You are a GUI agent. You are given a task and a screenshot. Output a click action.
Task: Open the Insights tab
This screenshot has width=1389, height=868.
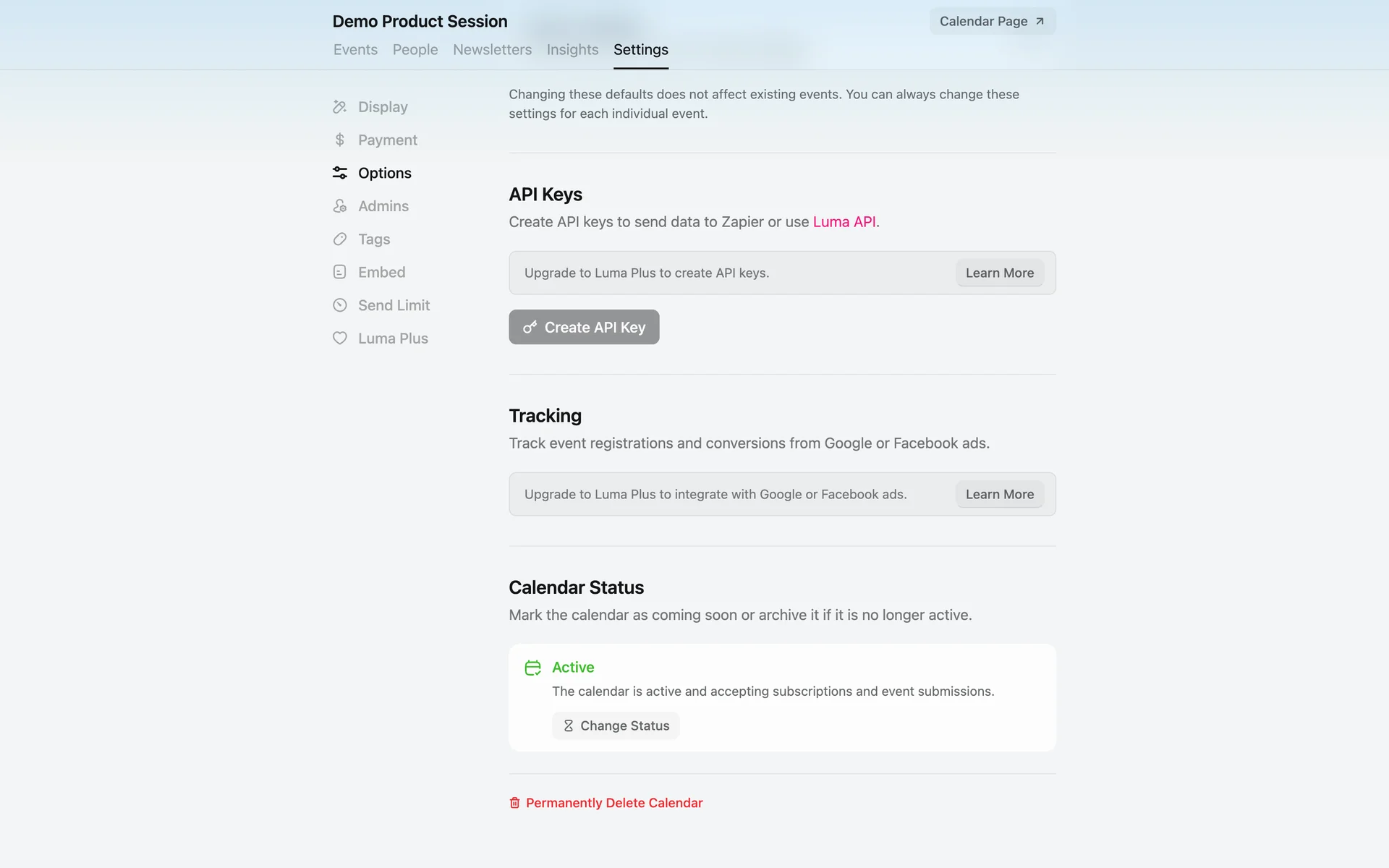[x=572, y=50]
